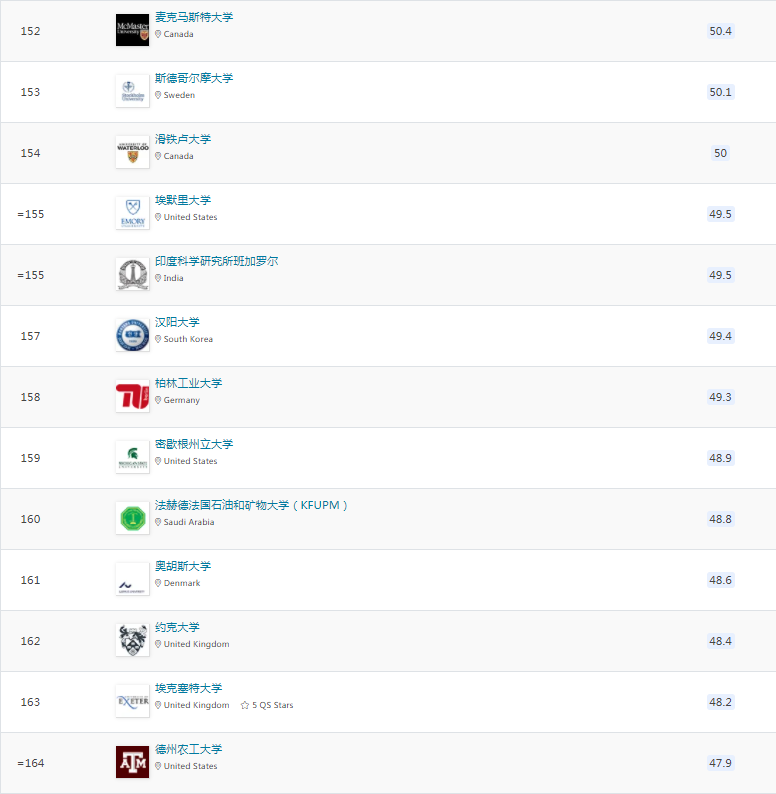Select the score 48.4 badge
This screenshot has height=794, width=776.
(720, 641)
